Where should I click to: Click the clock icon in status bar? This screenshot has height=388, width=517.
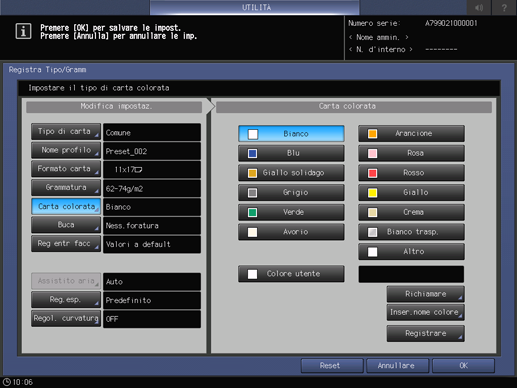coord(7,382)
